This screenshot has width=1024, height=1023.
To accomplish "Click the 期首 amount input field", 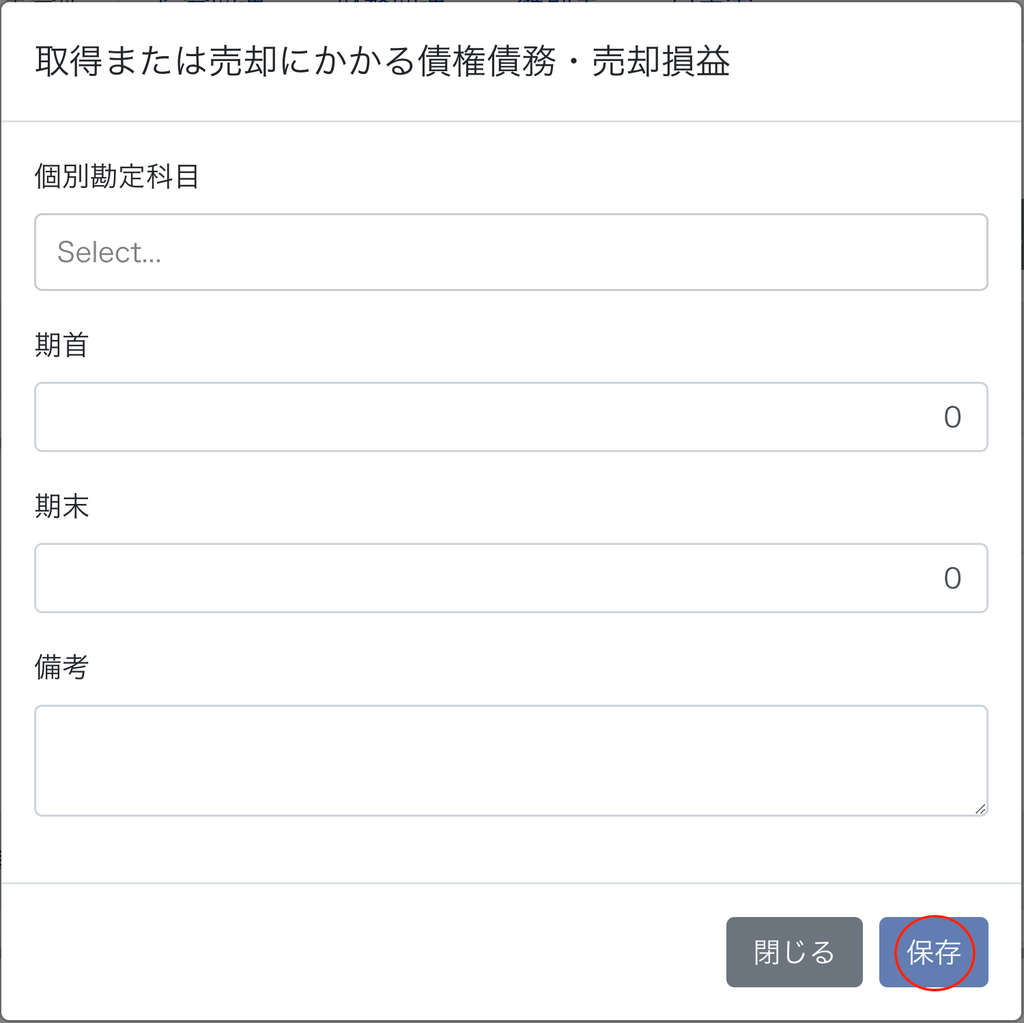I will tap(511, 417).
